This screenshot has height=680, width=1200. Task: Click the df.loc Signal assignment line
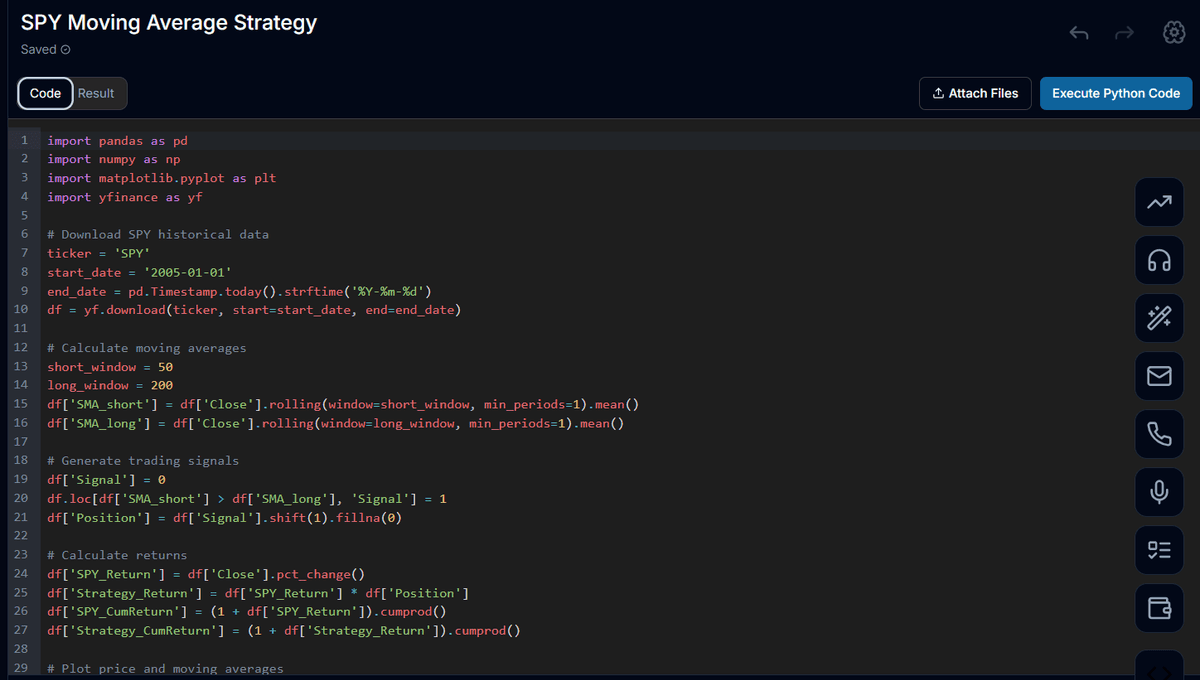(247, 498)
